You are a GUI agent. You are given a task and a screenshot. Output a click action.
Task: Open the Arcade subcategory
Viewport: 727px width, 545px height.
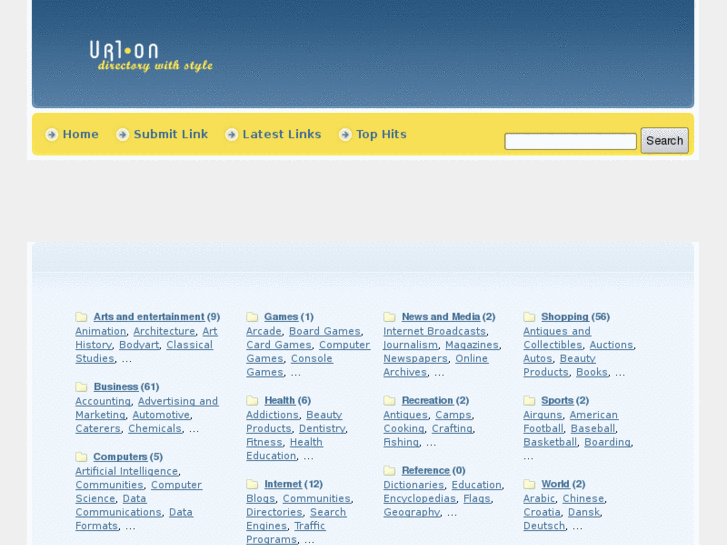click(264, 331)
